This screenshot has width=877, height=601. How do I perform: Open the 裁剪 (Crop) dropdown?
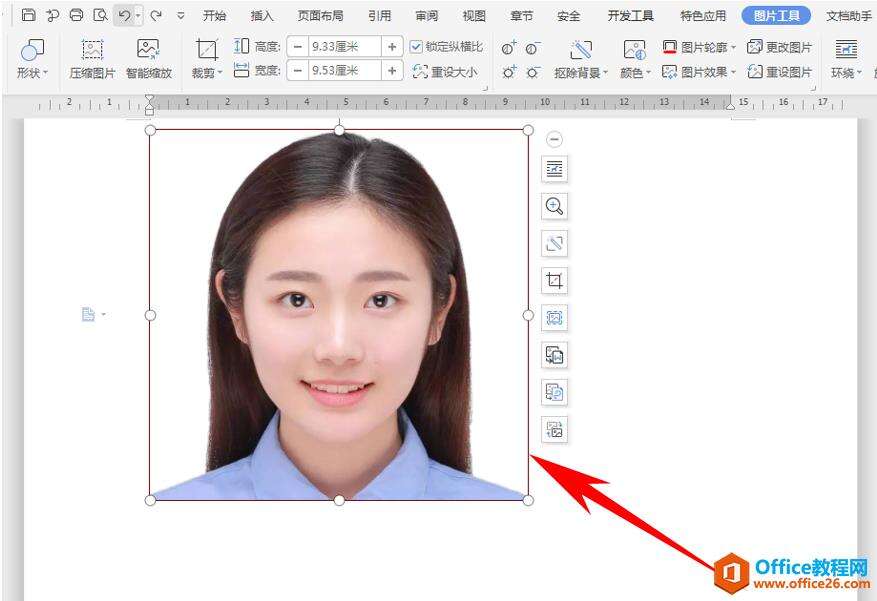(207, 59)
